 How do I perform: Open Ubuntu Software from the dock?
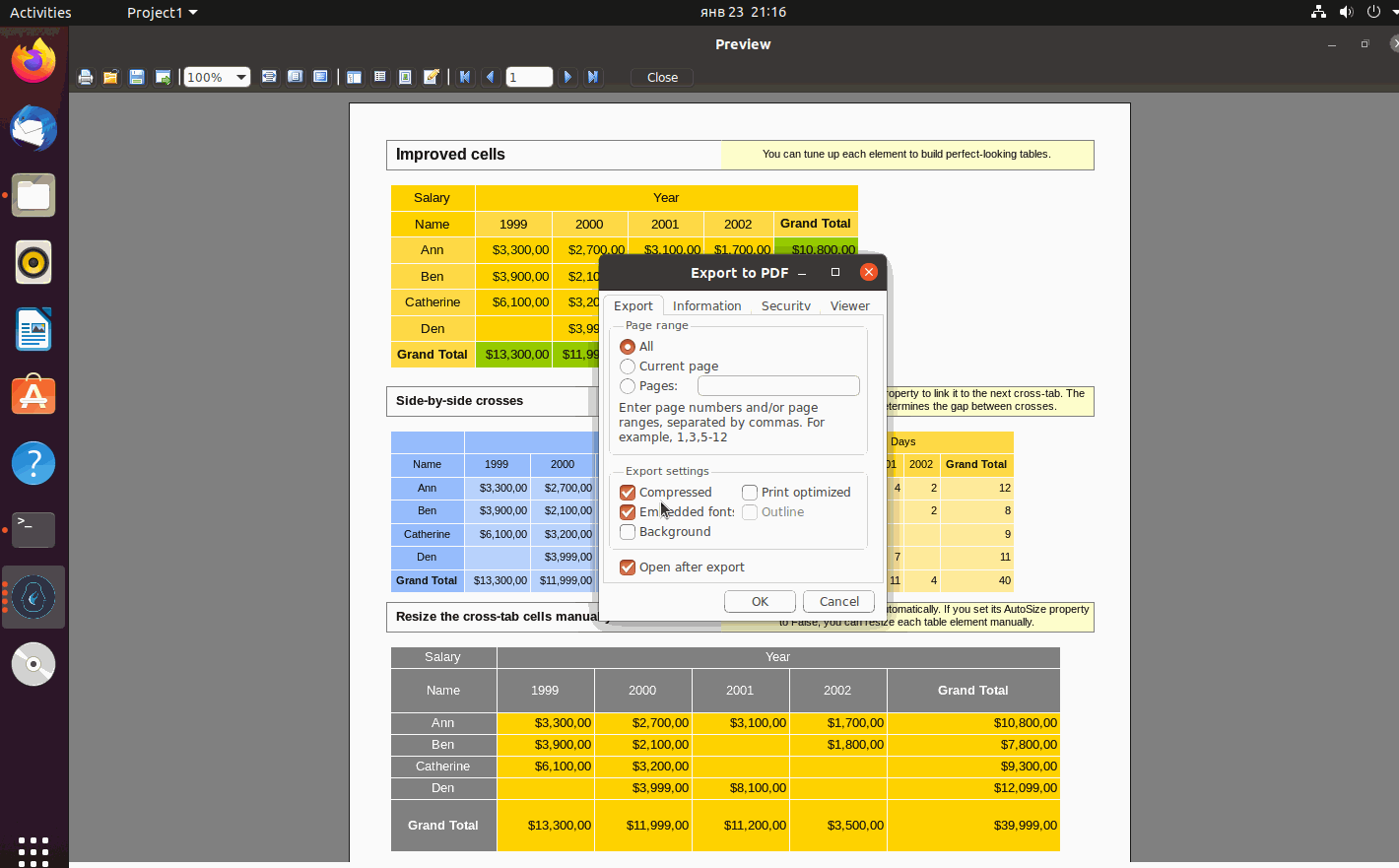coord(33,396)
